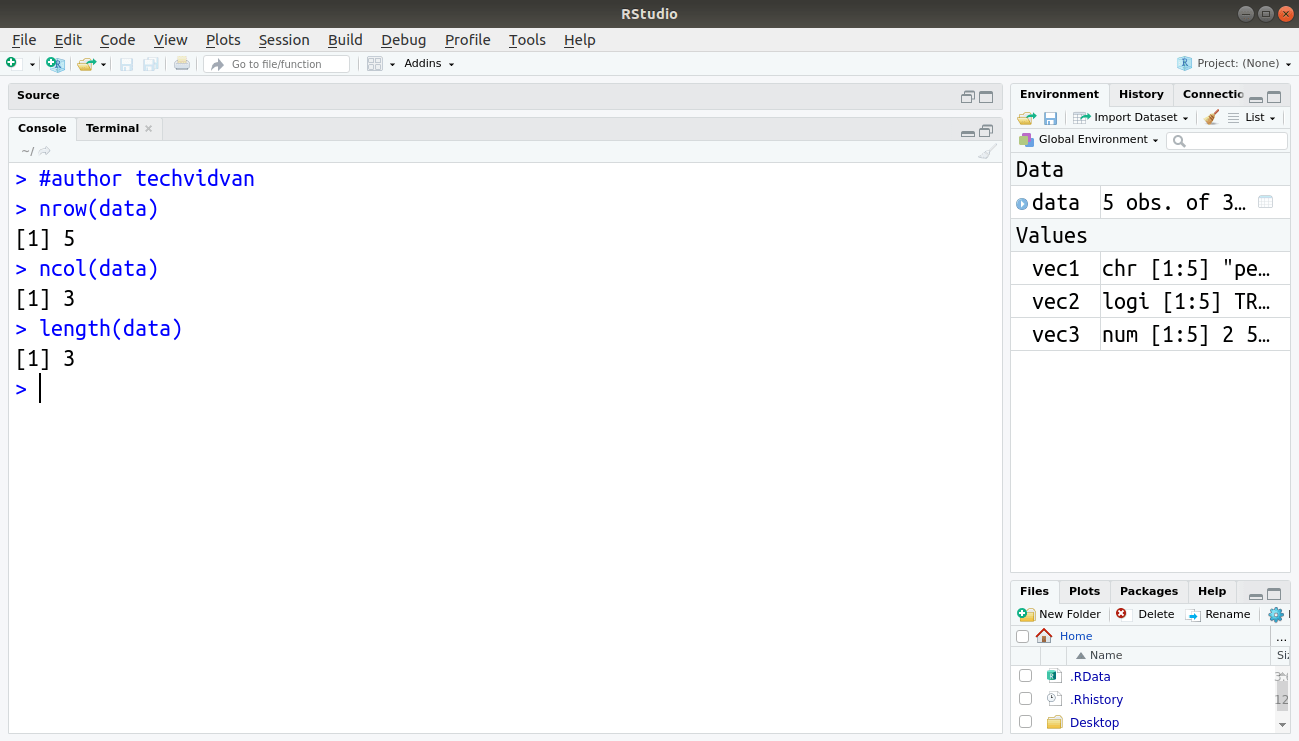Switch to the Terminal tab

(112, 128)
